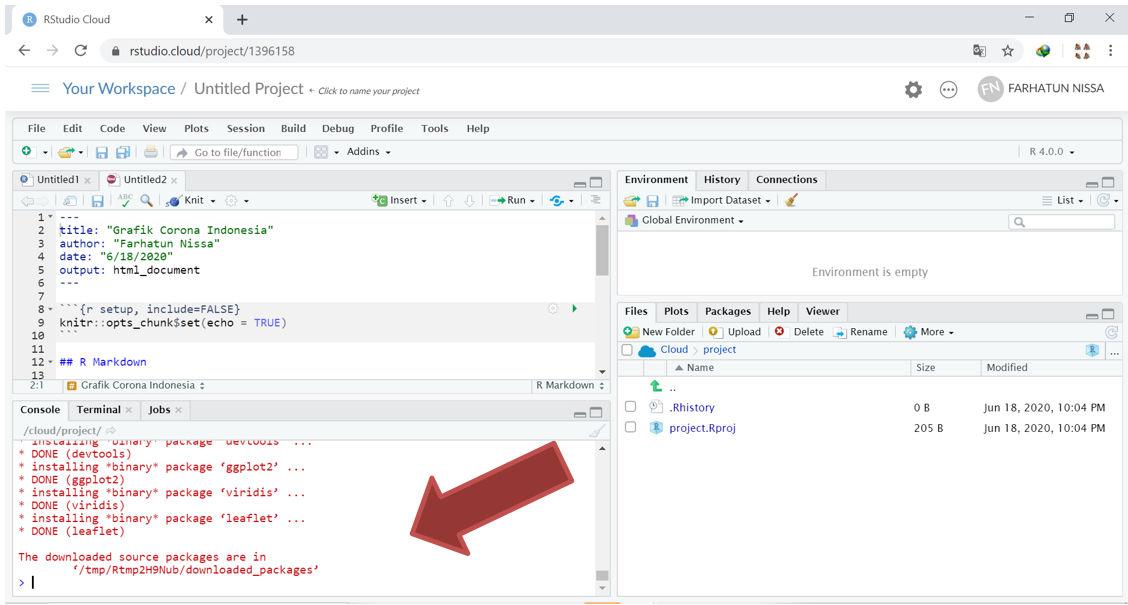Click the new file plus icon
This screenshot has width=1128, height=605.
click(27, 152)
